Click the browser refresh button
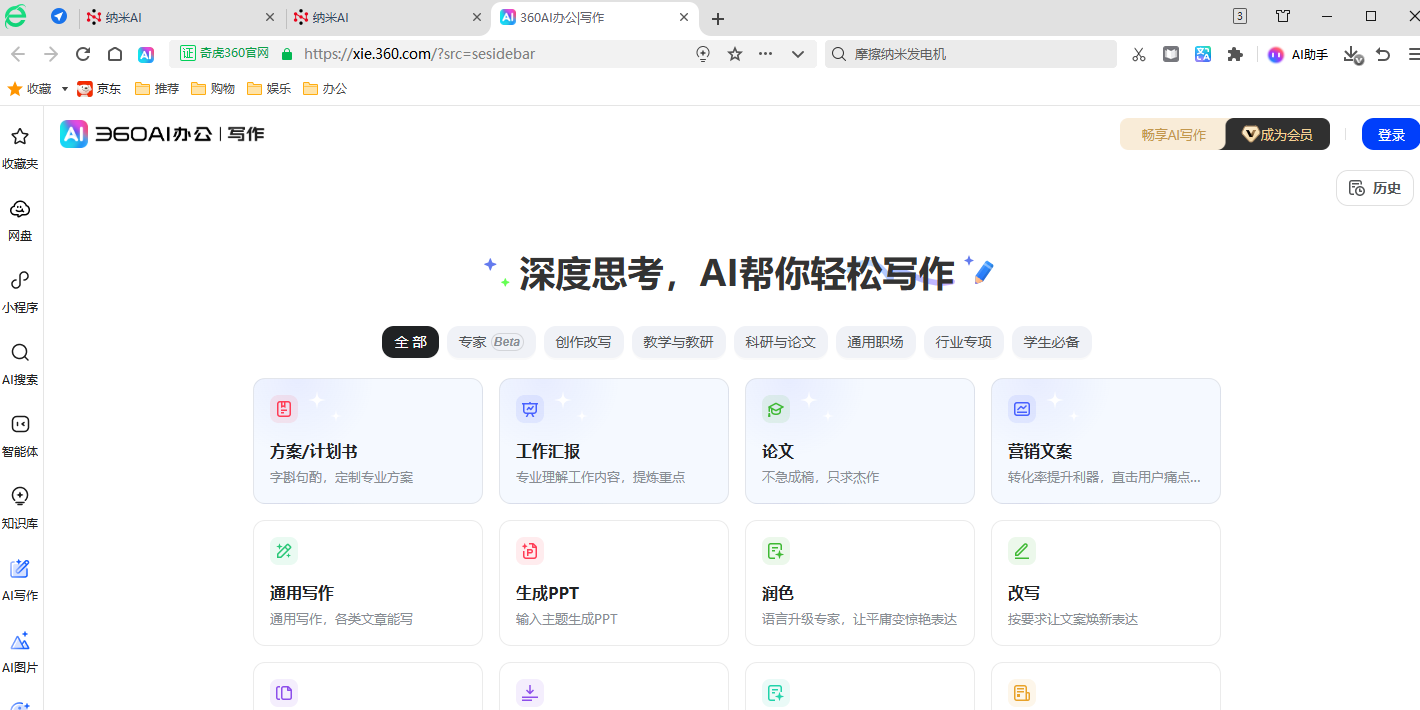 click(83, 54)
